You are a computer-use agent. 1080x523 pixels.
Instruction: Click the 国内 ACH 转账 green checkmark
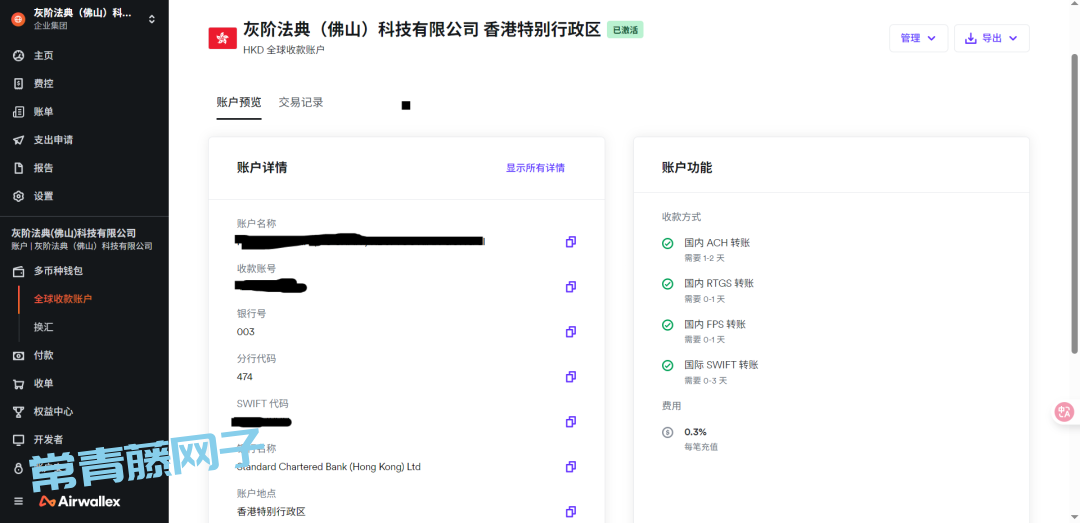coord(667,243)
